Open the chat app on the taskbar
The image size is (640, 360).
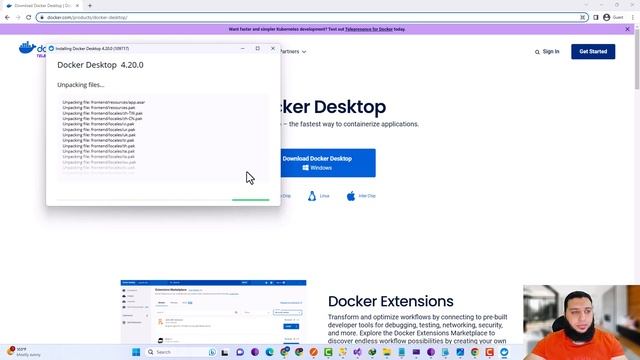click(x=240, y=352)
